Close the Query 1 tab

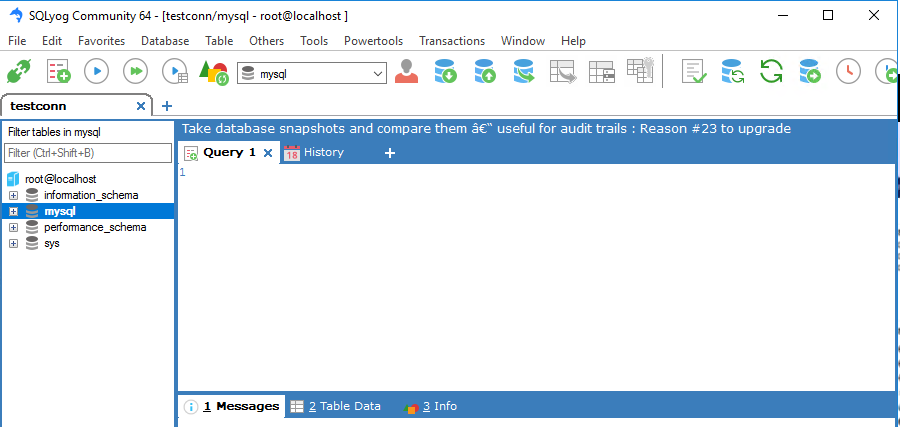click(267, 153)
